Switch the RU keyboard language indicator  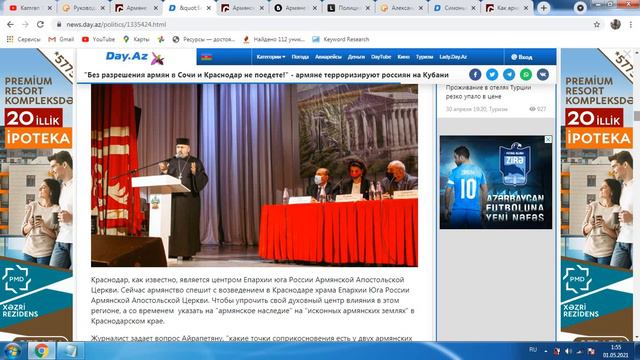point(533,350)
